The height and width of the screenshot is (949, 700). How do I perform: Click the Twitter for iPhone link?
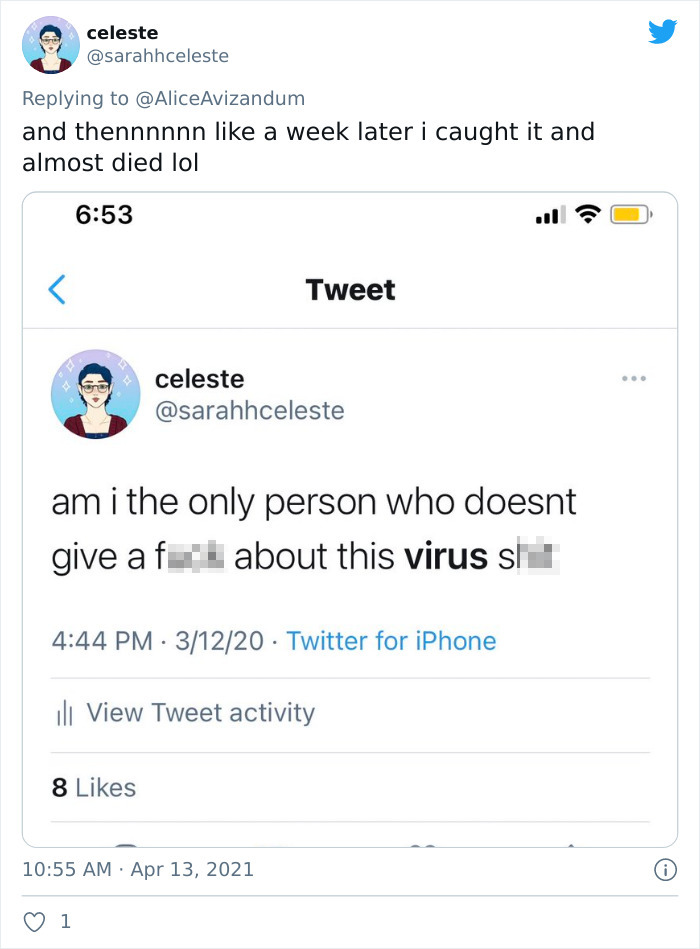391,641
